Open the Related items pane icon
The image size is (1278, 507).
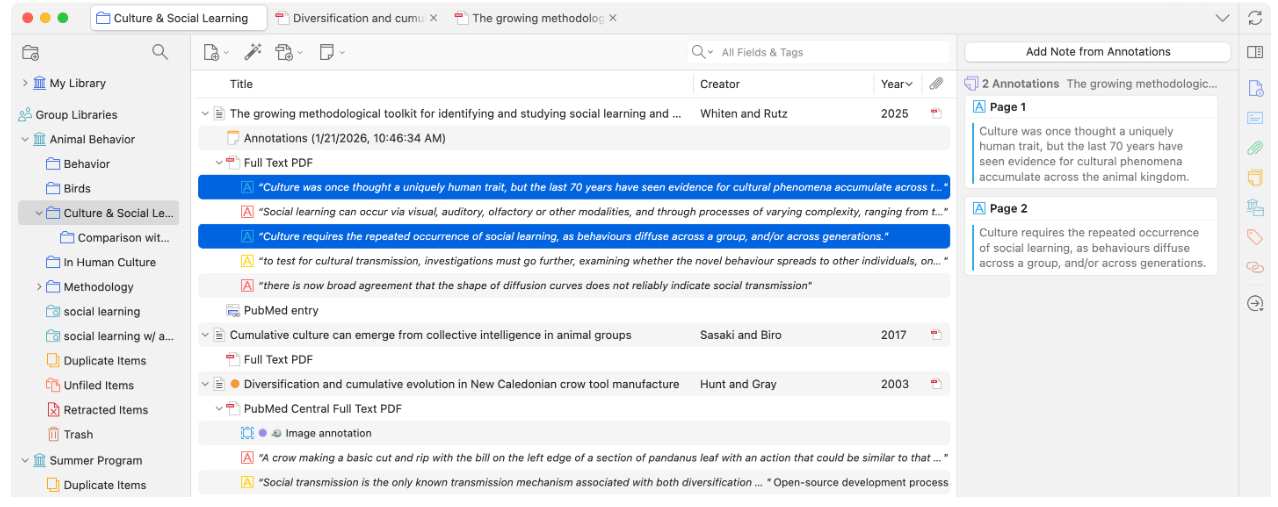[1255, 267]
